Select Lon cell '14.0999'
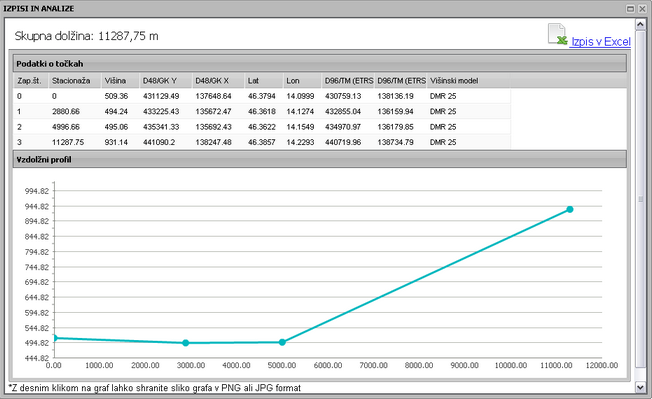Viewport: 652px width, 399px height. tap(300, 96)
